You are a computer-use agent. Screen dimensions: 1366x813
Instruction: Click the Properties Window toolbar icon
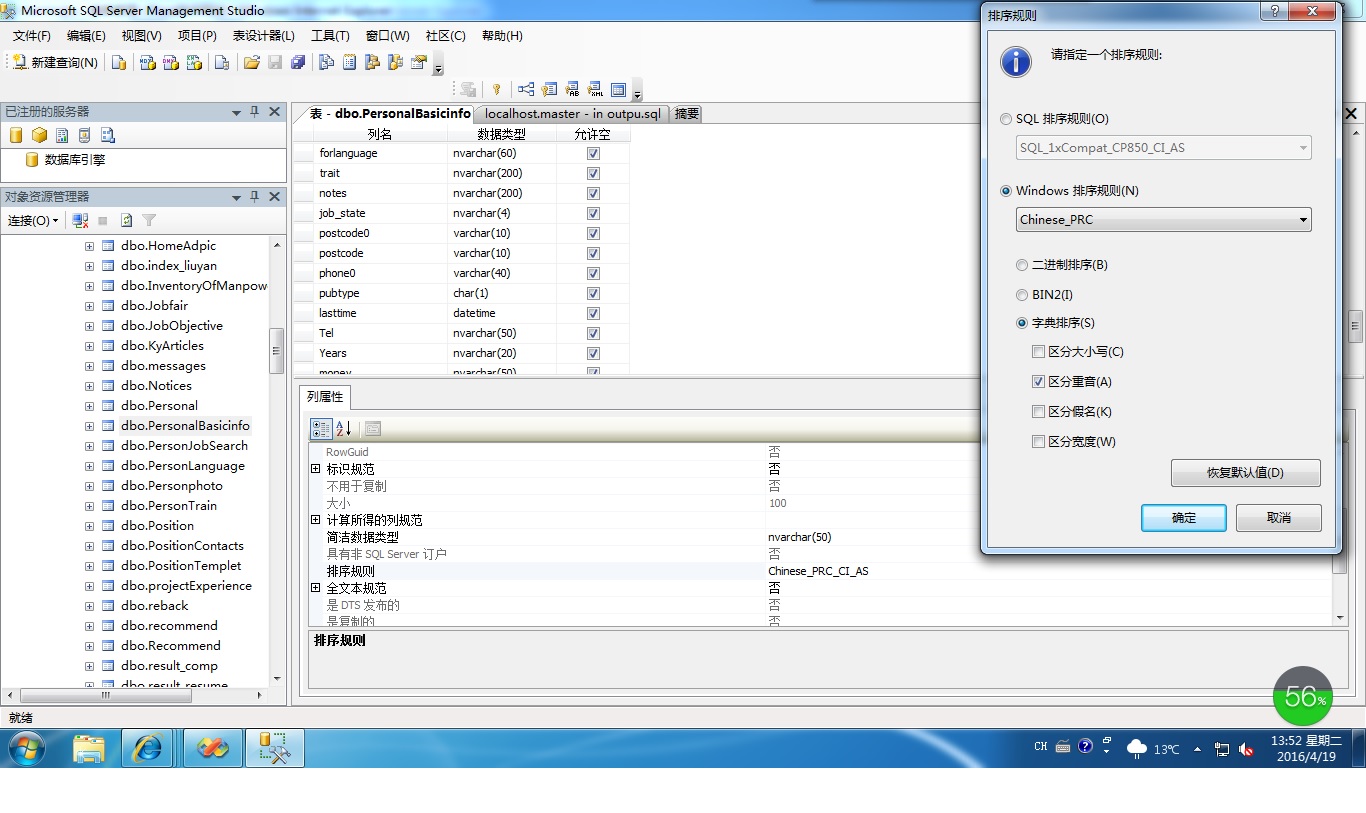(x=419, y=62)
